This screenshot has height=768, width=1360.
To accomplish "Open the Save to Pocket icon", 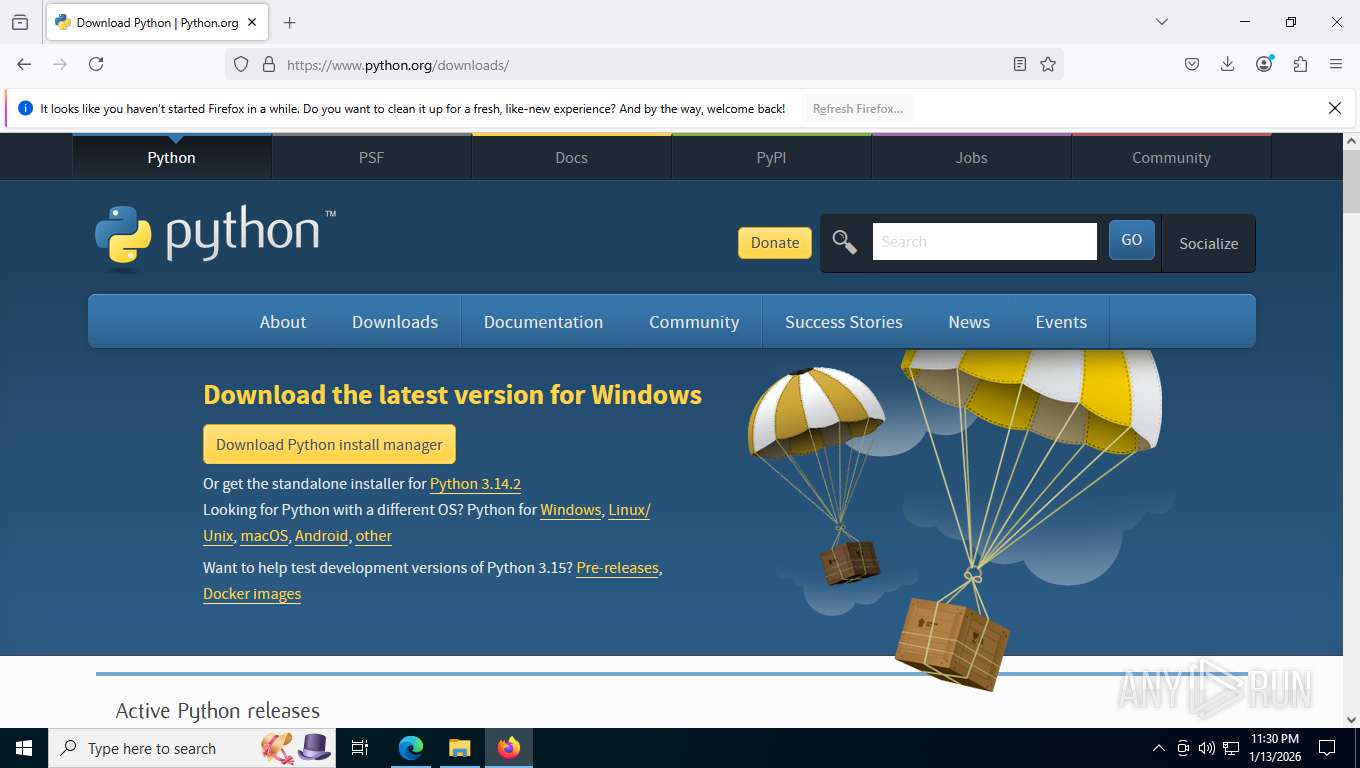I will coord(1192,64).
